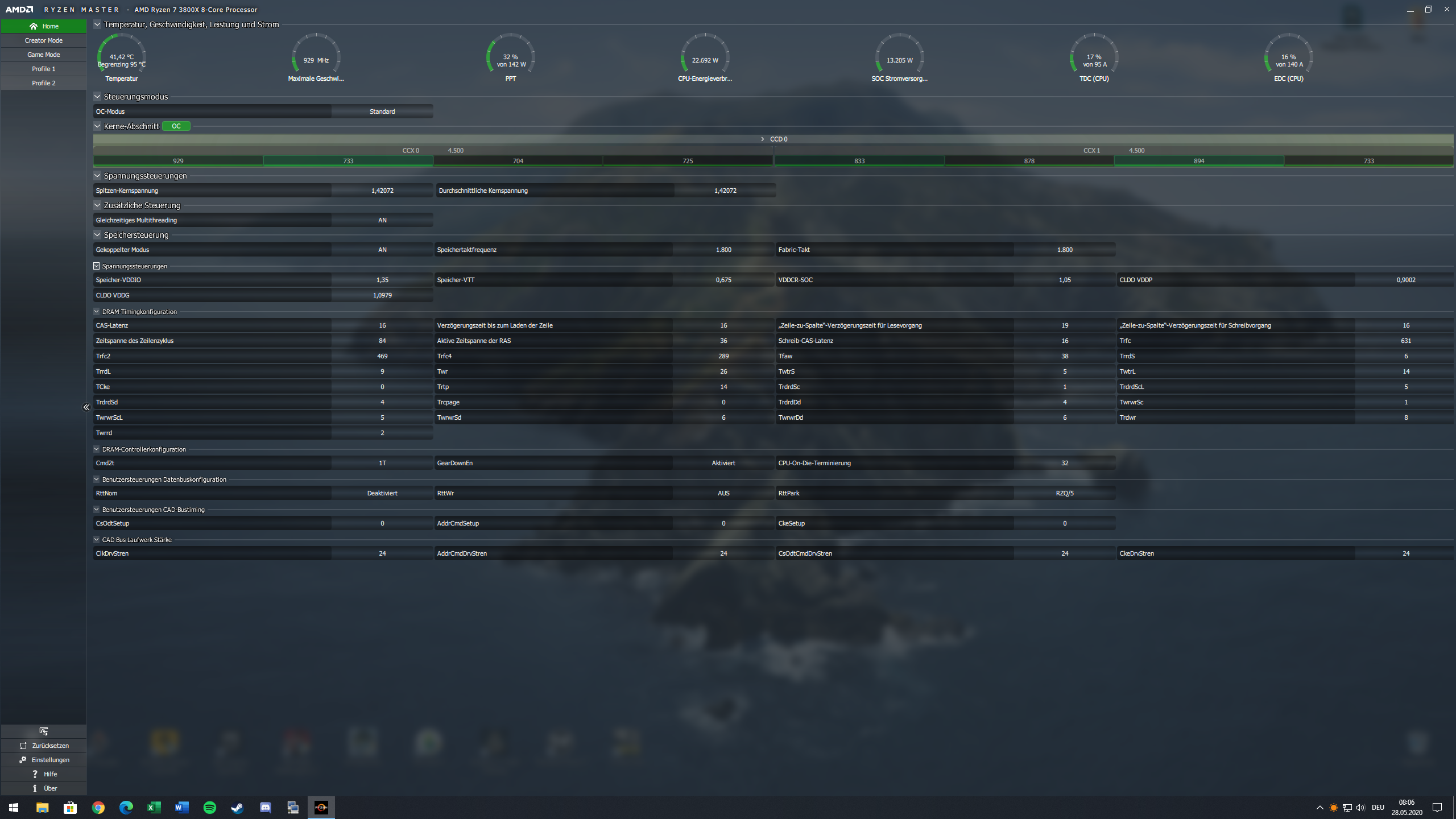Open Einstellungen
1456x819 pixels.
pyautogui.click(x=44, y=760)
